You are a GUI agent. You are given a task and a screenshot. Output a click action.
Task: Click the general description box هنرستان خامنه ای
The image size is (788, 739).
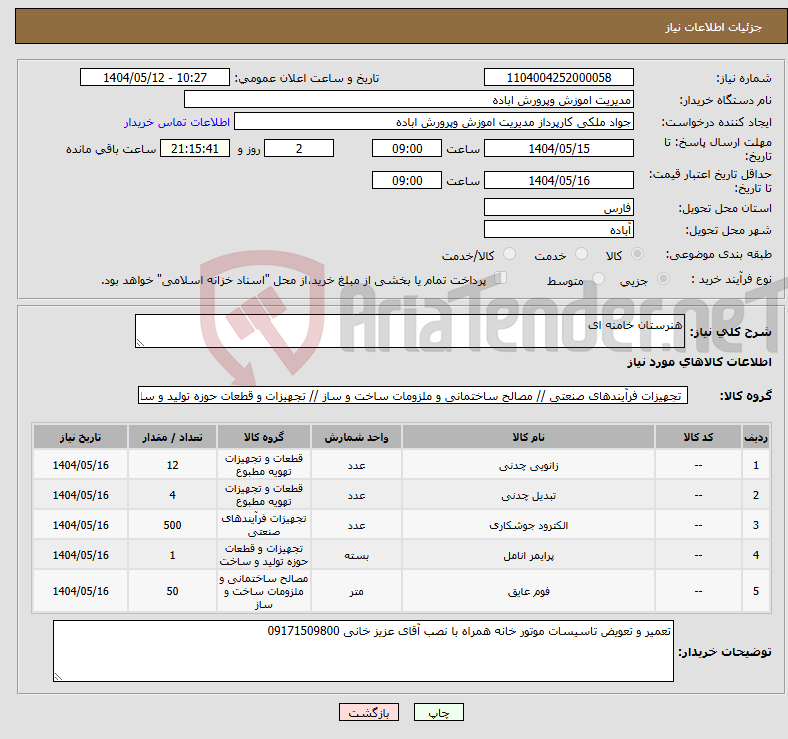point(410,331)
